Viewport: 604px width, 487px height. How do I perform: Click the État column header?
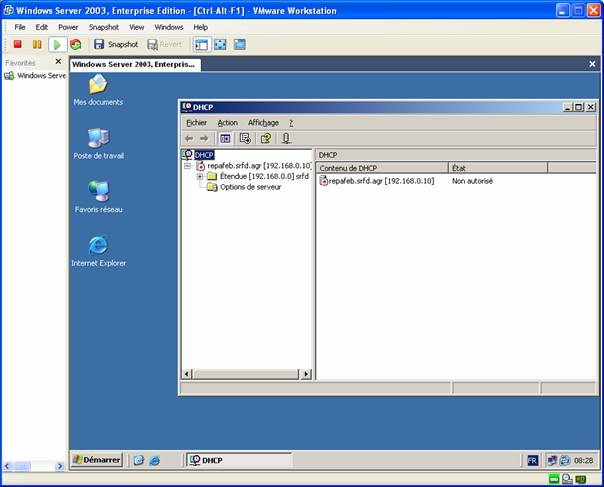[x=498, y=168]
